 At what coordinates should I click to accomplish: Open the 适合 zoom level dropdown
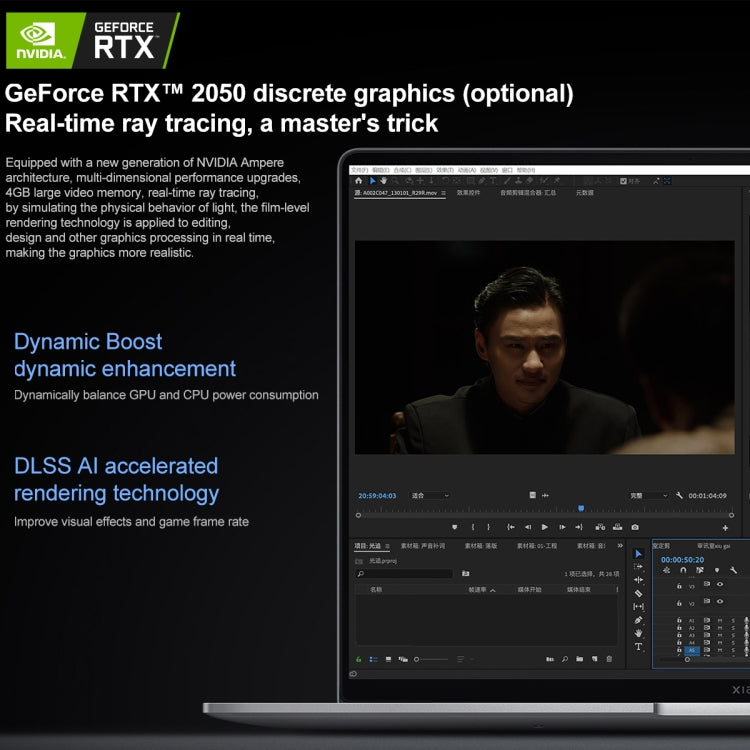pyautogui.click(x=432, y=496)
